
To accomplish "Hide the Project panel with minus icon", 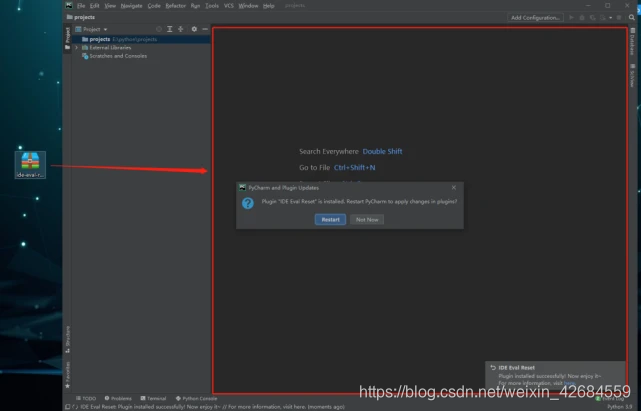I will 205,29.
